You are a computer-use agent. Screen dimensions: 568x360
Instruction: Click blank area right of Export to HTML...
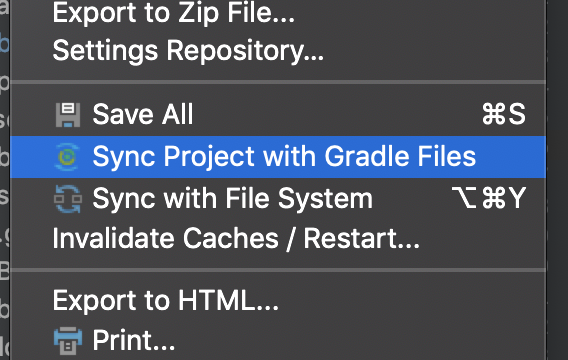(x=411, y=301)
